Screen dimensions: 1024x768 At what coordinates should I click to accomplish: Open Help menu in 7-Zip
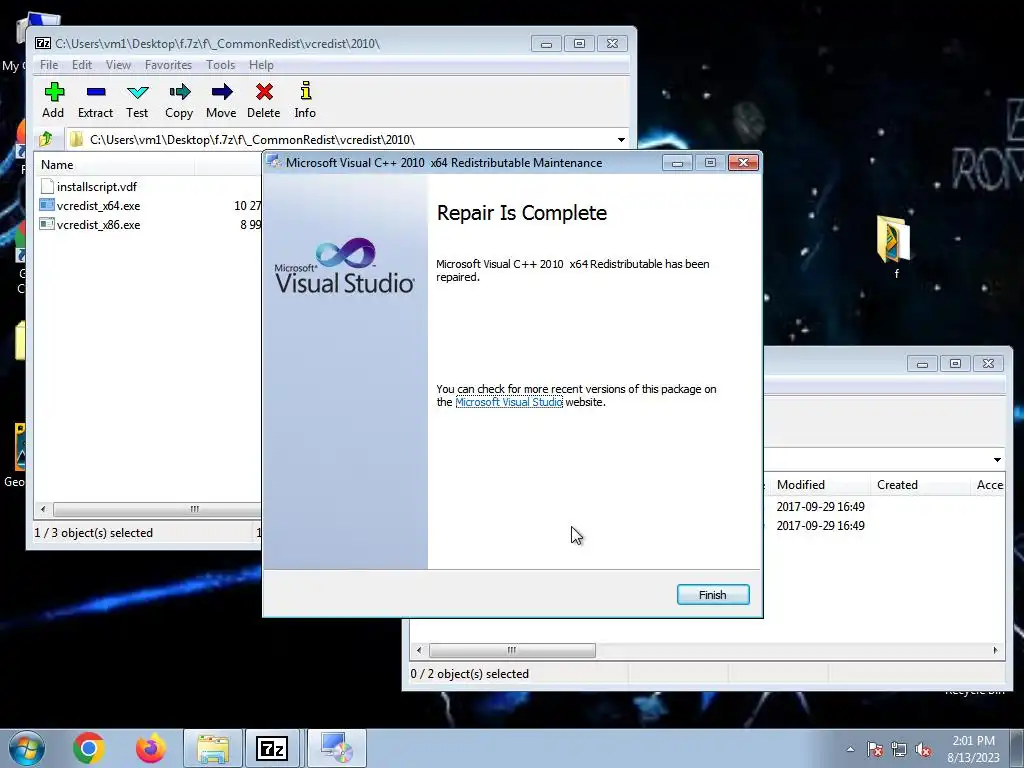click(261, 65)
